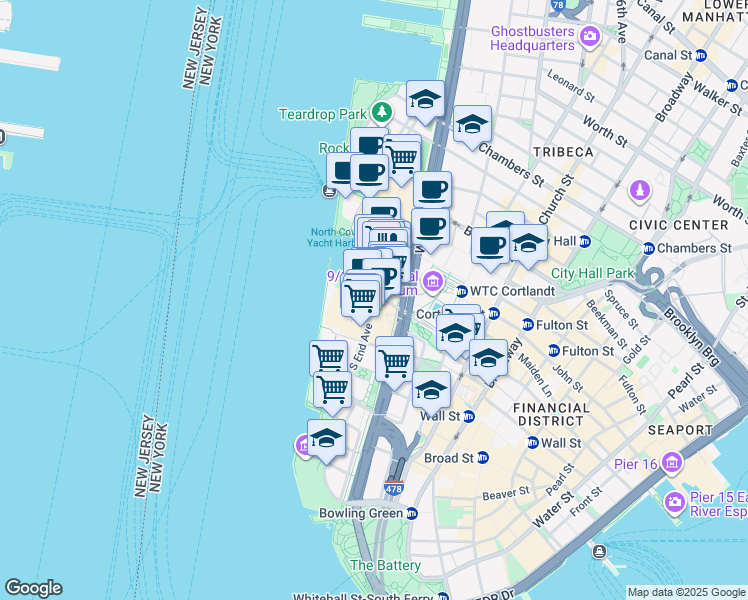Click the Broad St subway icon
Screen dimensions: 748x600
483,458
